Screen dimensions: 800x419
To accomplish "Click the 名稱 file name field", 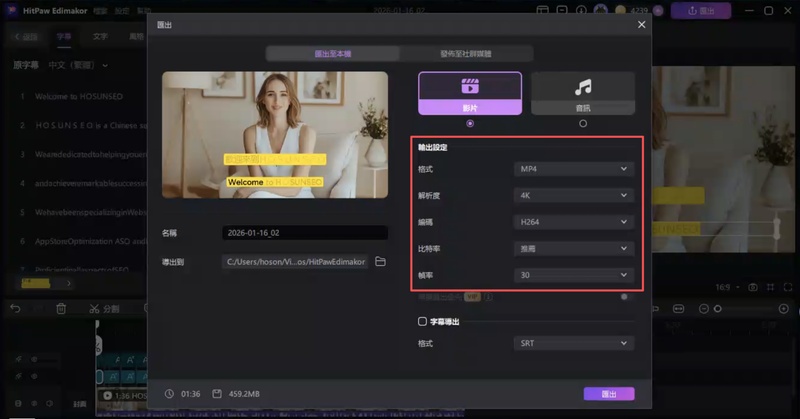I will coord(305,233).
